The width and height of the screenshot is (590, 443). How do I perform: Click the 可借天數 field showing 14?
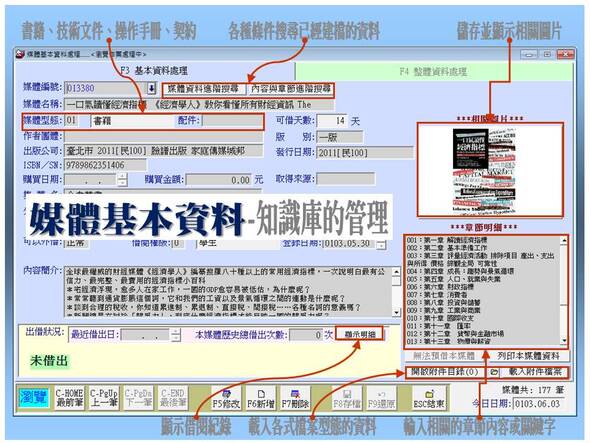click(332, 121)
